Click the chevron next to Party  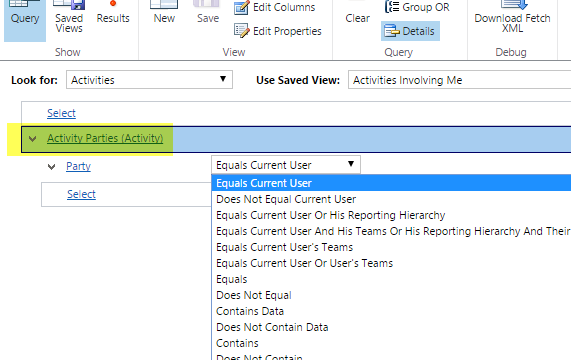[x=51, y=167]
